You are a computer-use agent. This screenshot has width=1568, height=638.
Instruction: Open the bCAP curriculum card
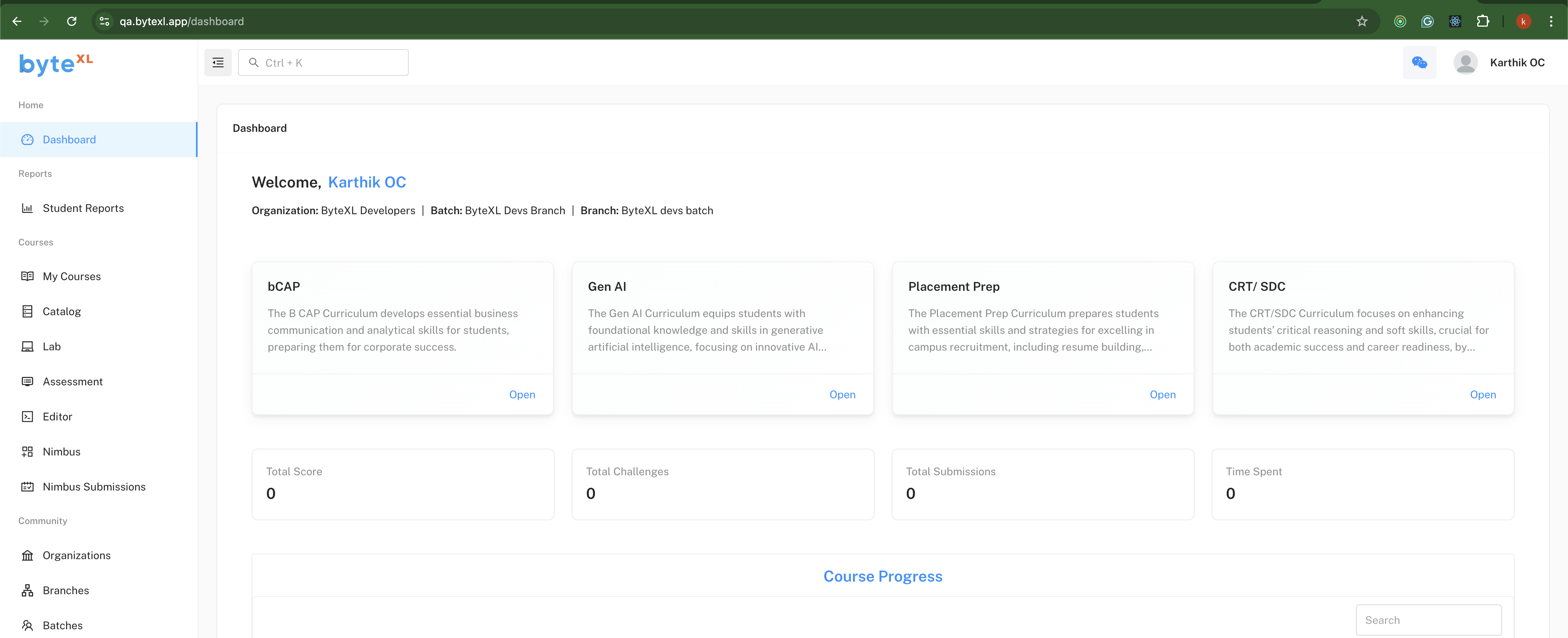tap(522, 395)
